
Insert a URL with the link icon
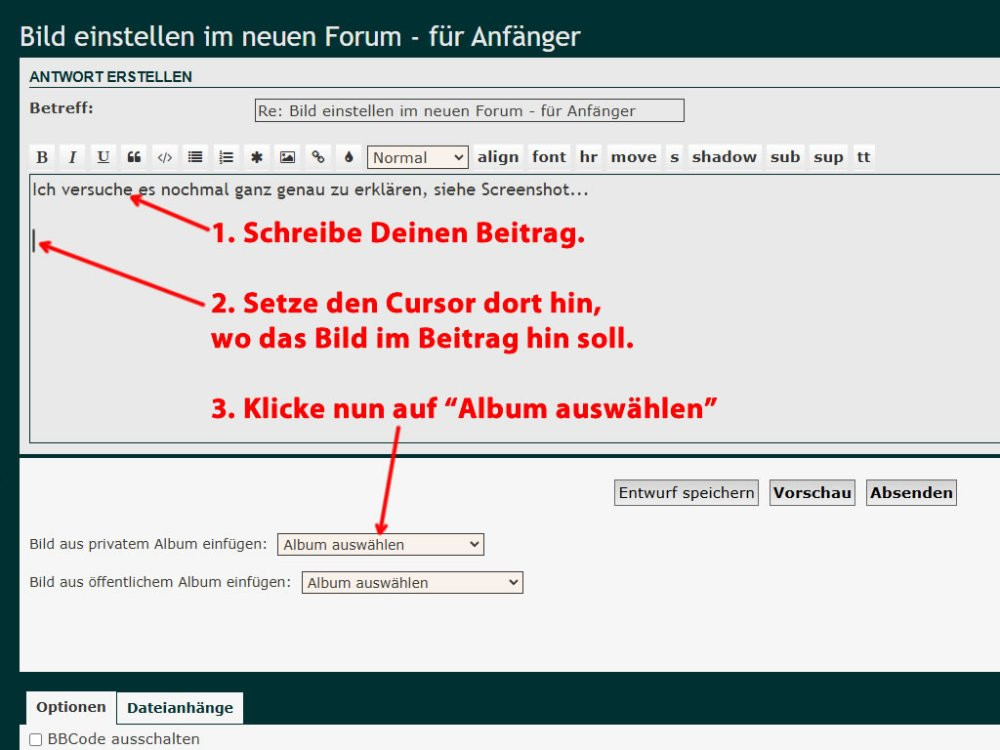coord(318,157)
